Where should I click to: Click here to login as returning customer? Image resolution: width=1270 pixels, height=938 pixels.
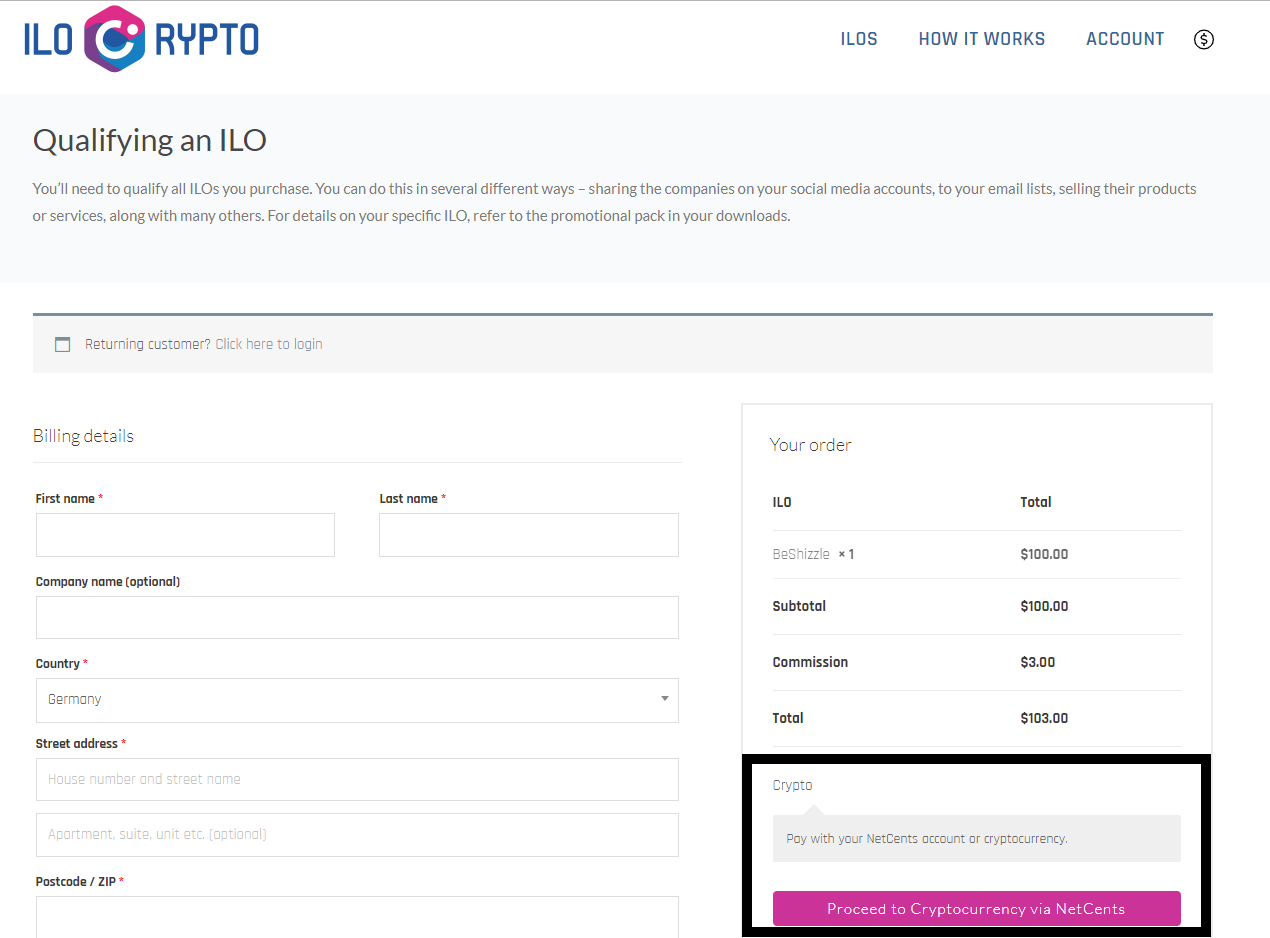[268, 343]
